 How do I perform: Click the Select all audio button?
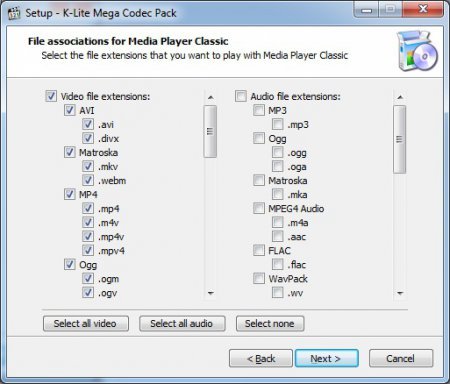pos(182,323)
